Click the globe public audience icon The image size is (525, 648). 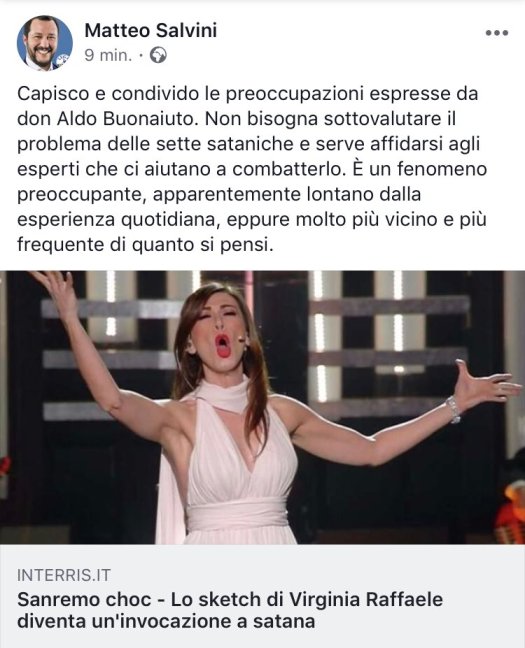pos(158,55)
